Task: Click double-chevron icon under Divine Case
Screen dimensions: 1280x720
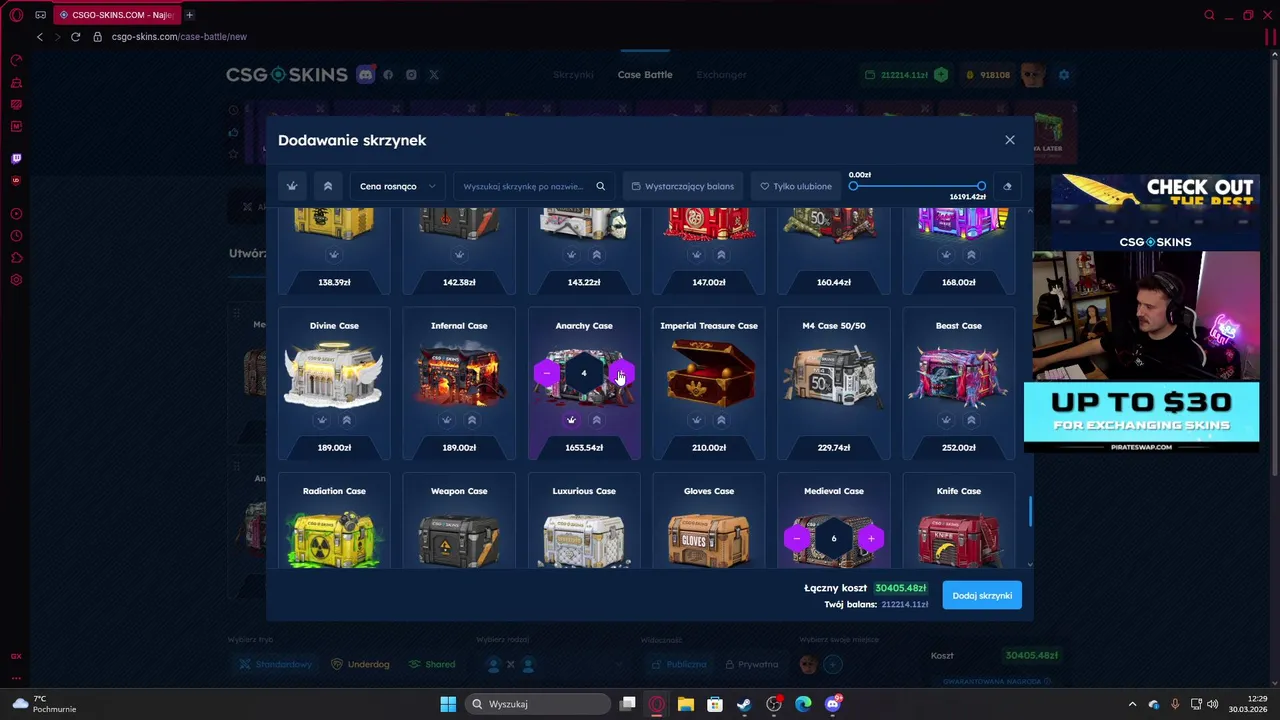Action: [346, 420]
